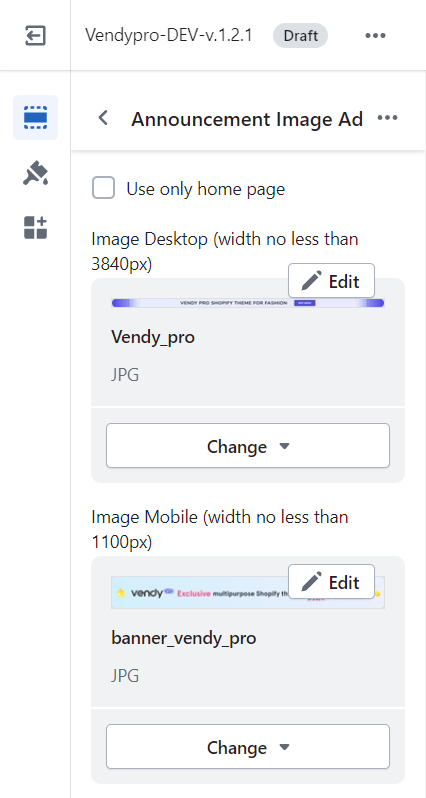The width and height of the screenshot is (426, 798).
Task: Open the Sections panel icon in sidebar
Action: 35,118
